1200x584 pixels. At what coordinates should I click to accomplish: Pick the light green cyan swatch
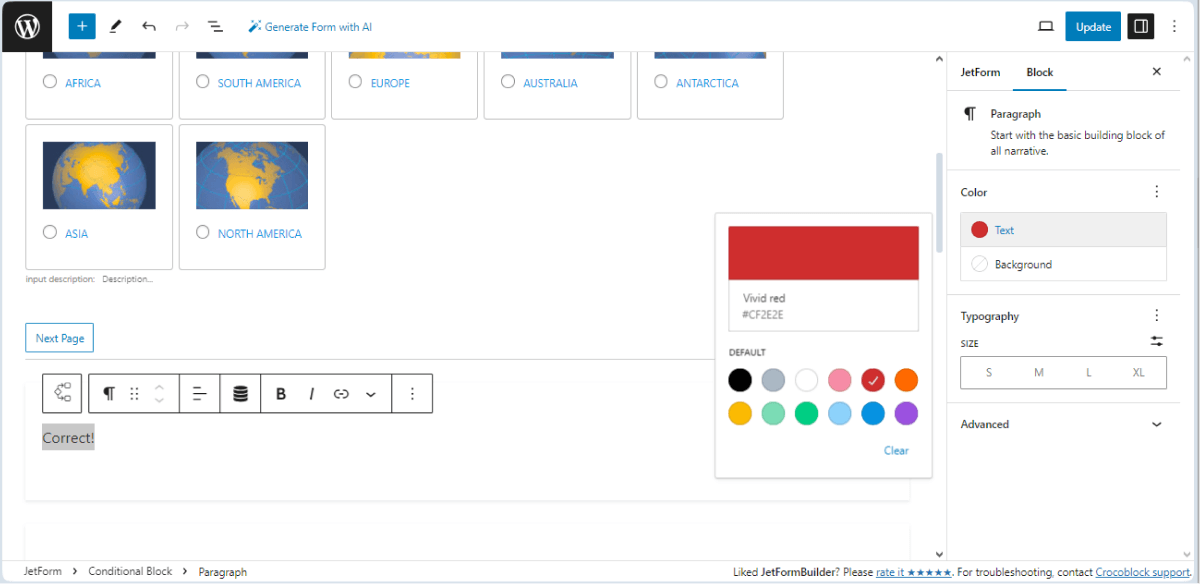pos(773,413)
